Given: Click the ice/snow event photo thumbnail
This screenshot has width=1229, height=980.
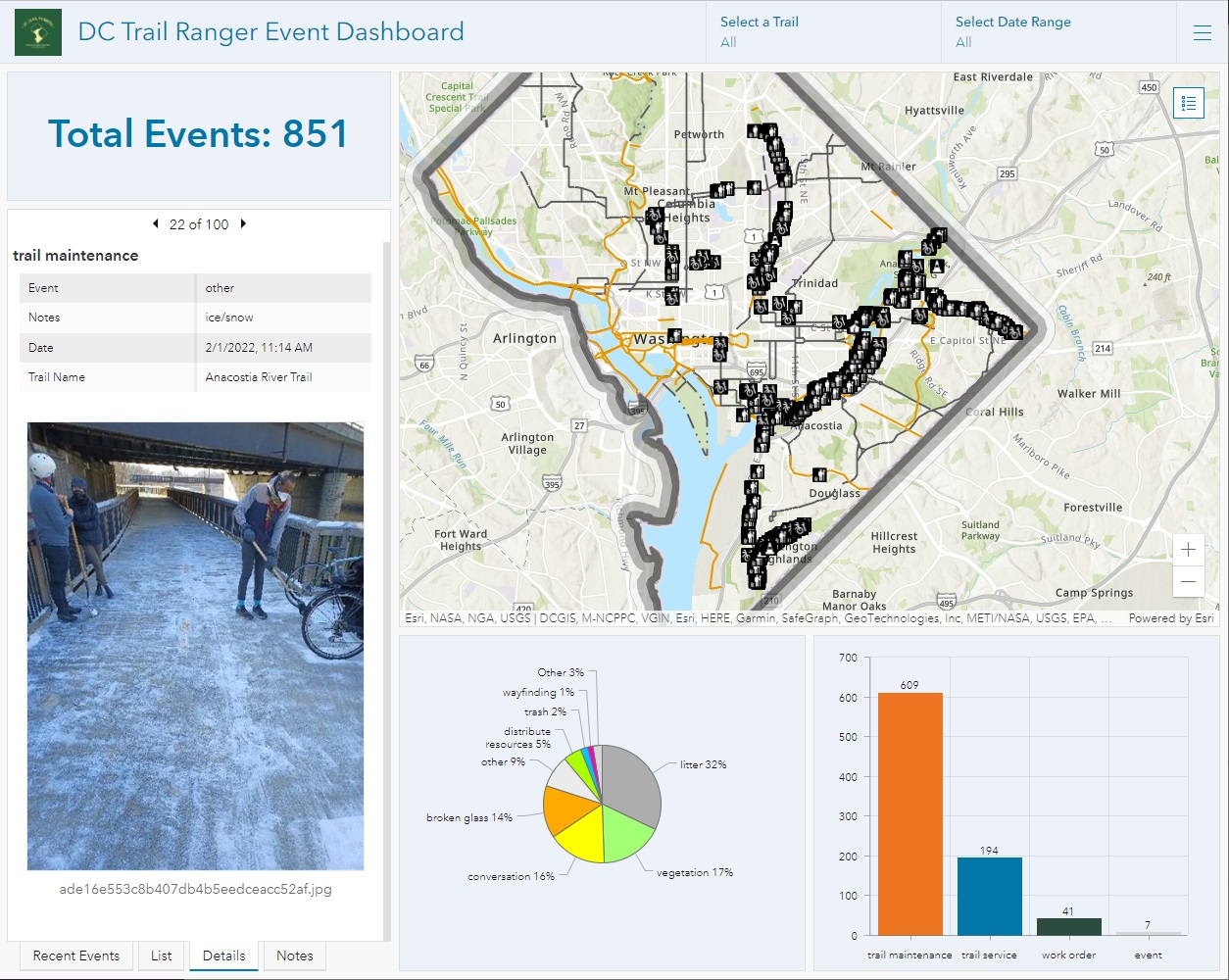Looking at the screenshot, I should tap(195, 645).
